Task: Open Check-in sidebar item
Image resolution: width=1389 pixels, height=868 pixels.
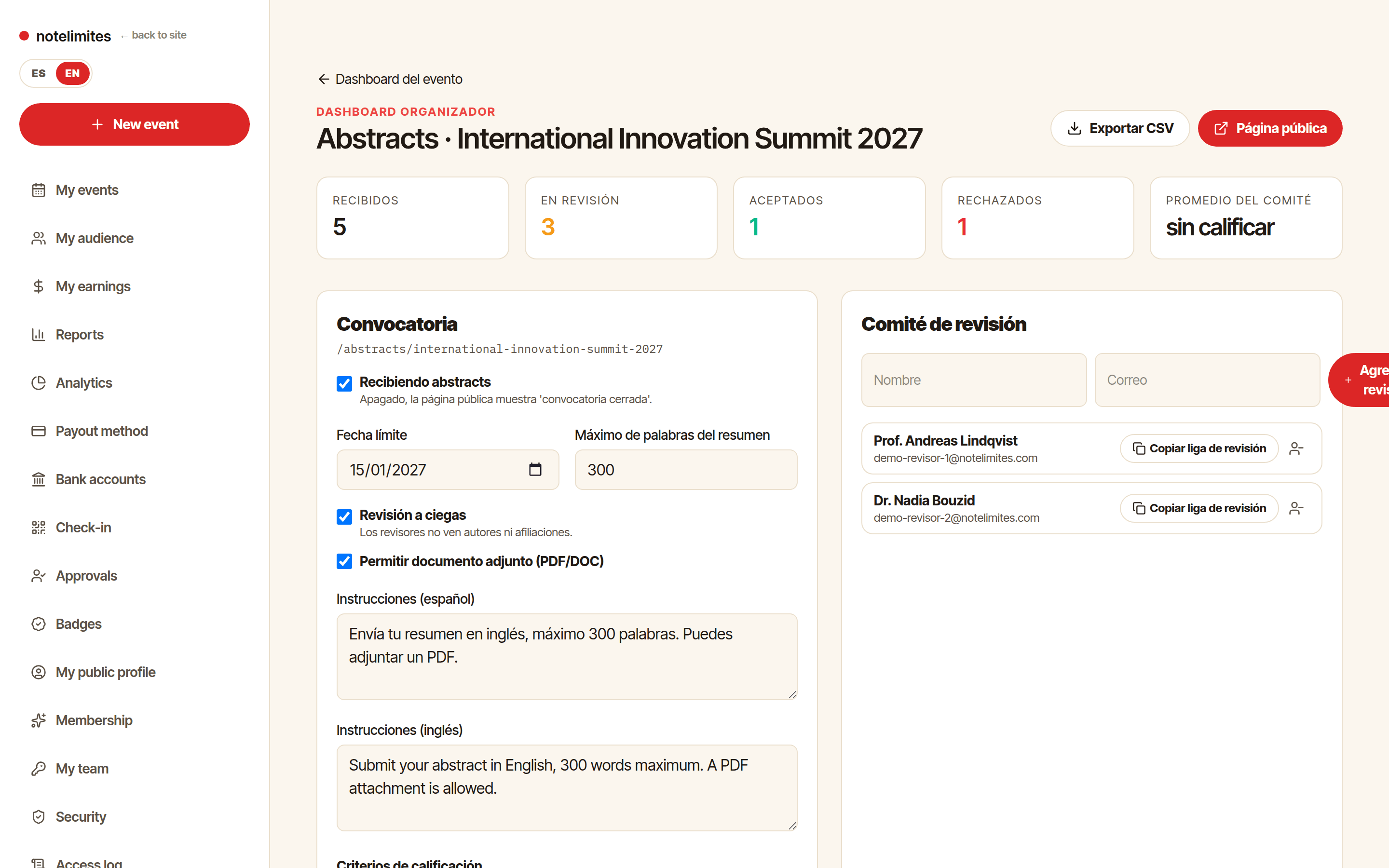Action: pos(83,528)
